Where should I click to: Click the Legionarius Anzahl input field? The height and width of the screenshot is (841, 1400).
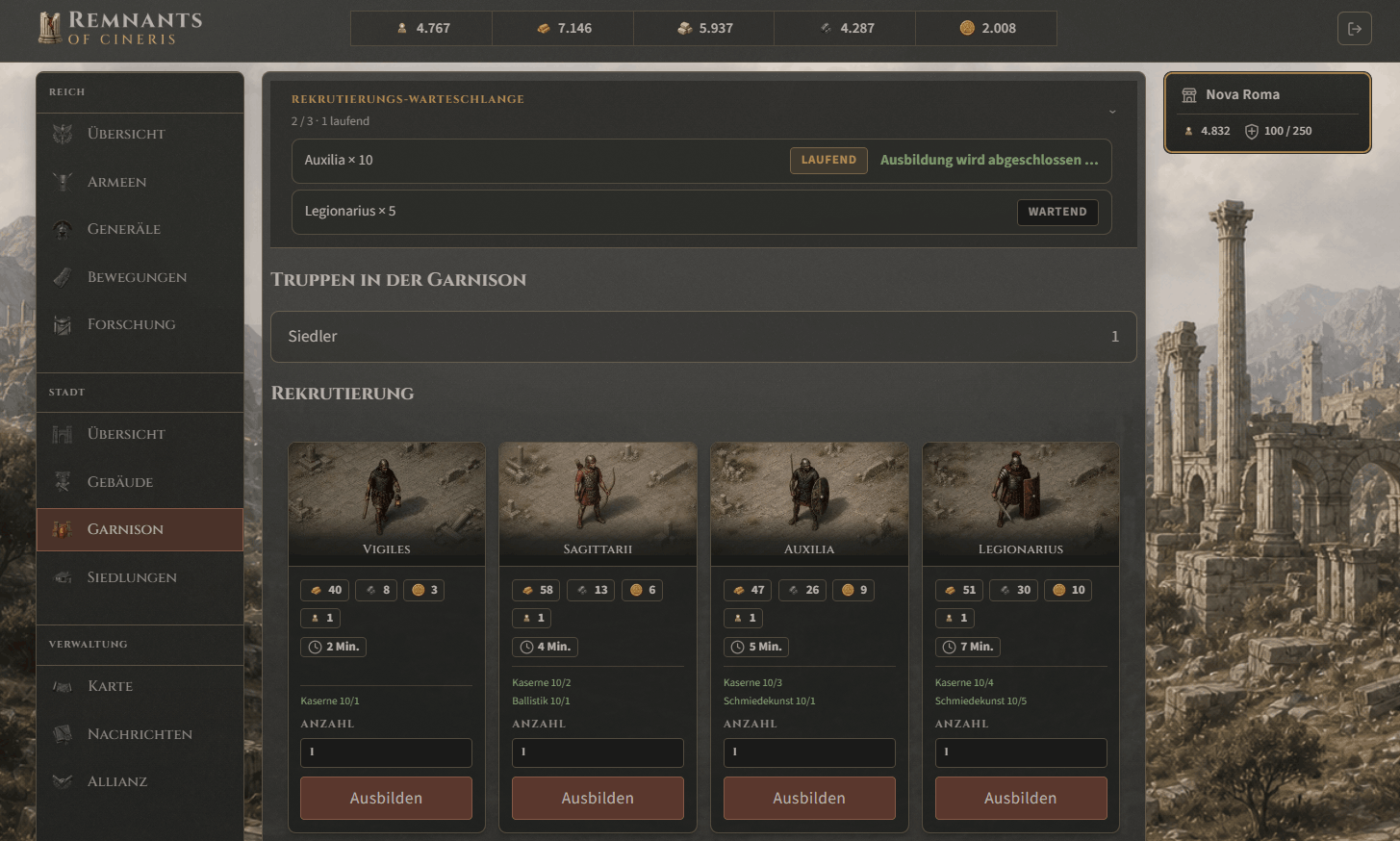(1021, 752)
